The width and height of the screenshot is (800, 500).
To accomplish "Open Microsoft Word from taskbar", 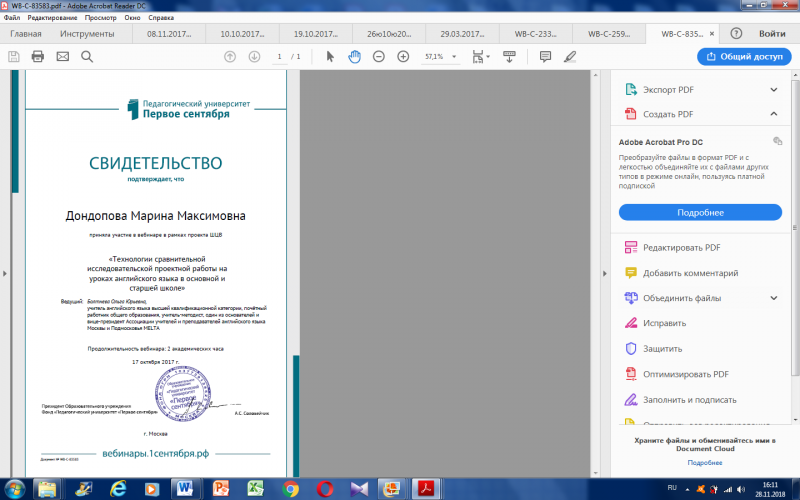I will point(185,489).
